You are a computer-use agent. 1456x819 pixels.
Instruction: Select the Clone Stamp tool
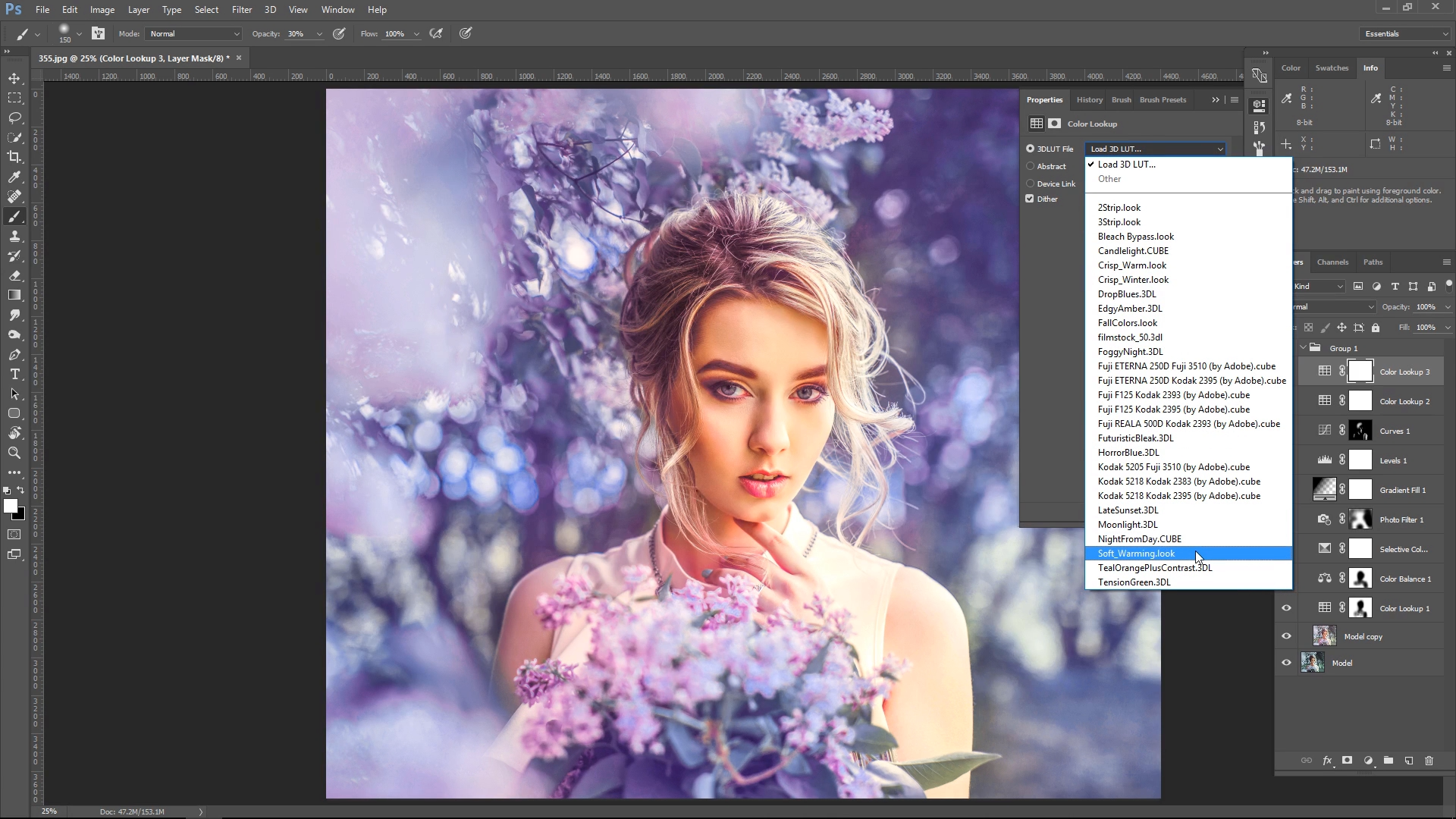click(14, 237)
